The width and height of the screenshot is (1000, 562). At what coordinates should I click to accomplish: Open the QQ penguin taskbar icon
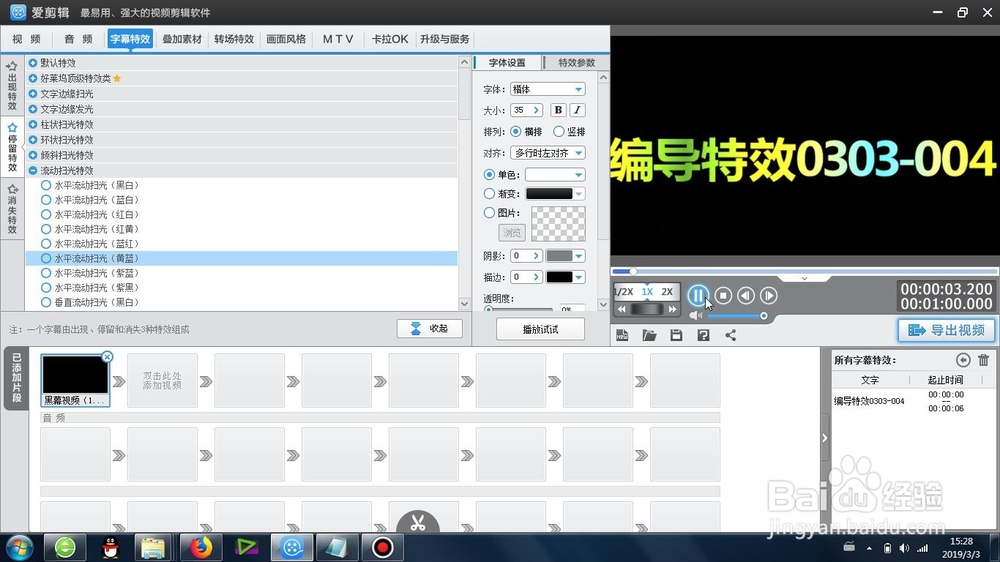pyautogui.click(x=111, y=547)
